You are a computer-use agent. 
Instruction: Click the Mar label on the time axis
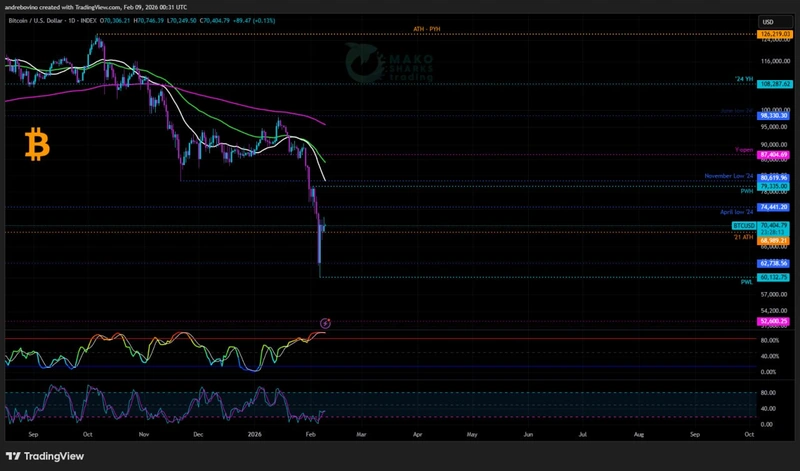[362, 436]
